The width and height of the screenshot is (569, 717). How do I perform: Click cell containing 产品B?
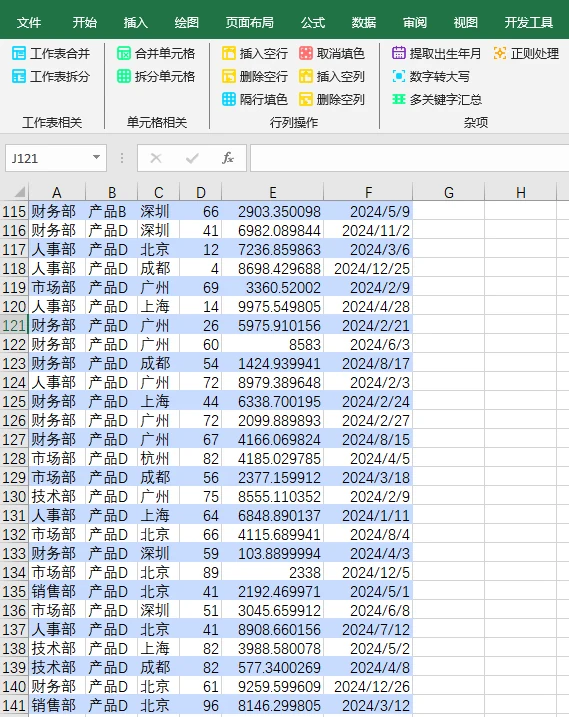111,211
